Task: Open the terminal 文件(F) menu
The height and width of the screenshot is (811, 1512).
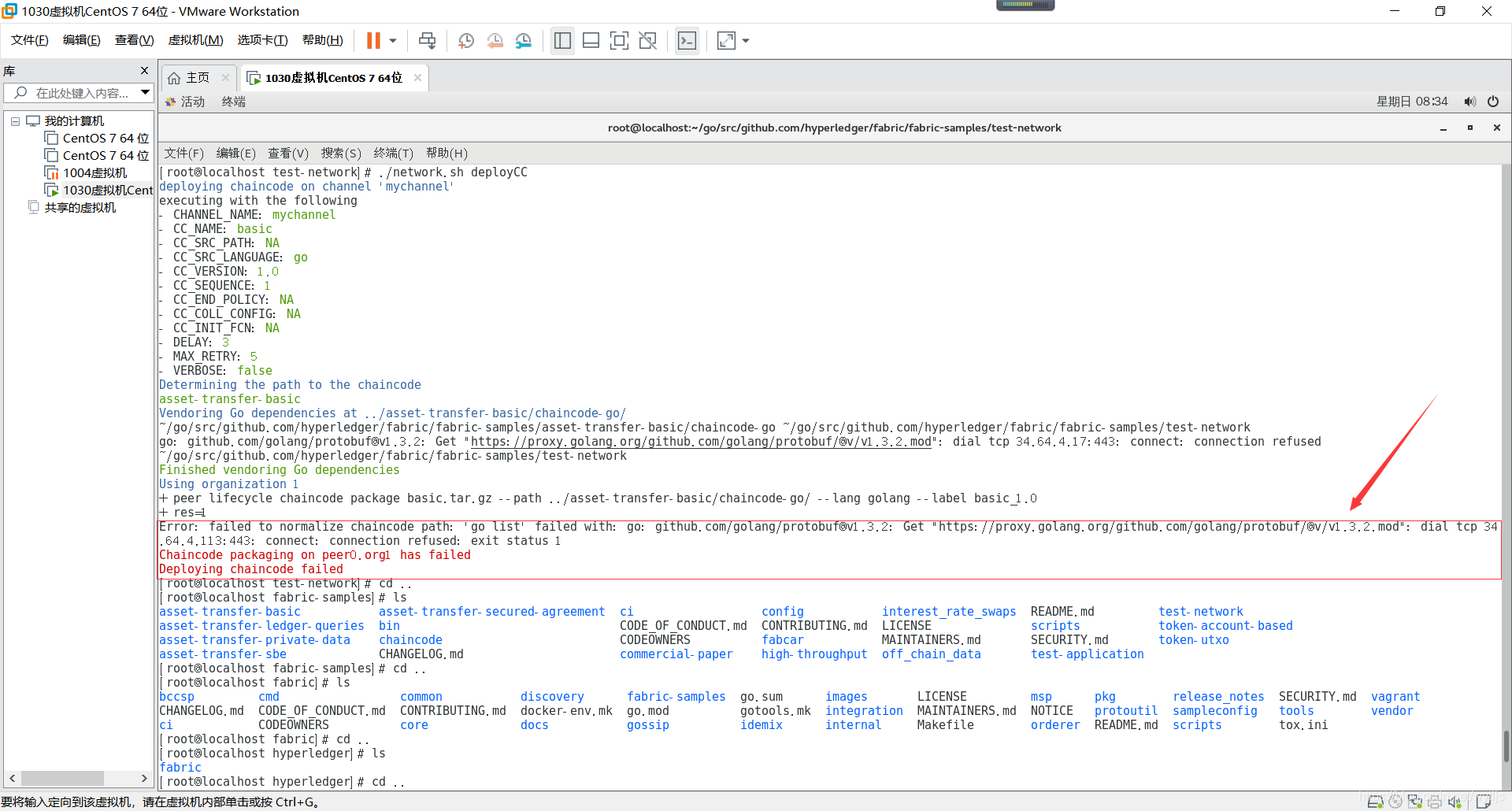Action: [184, 154]
